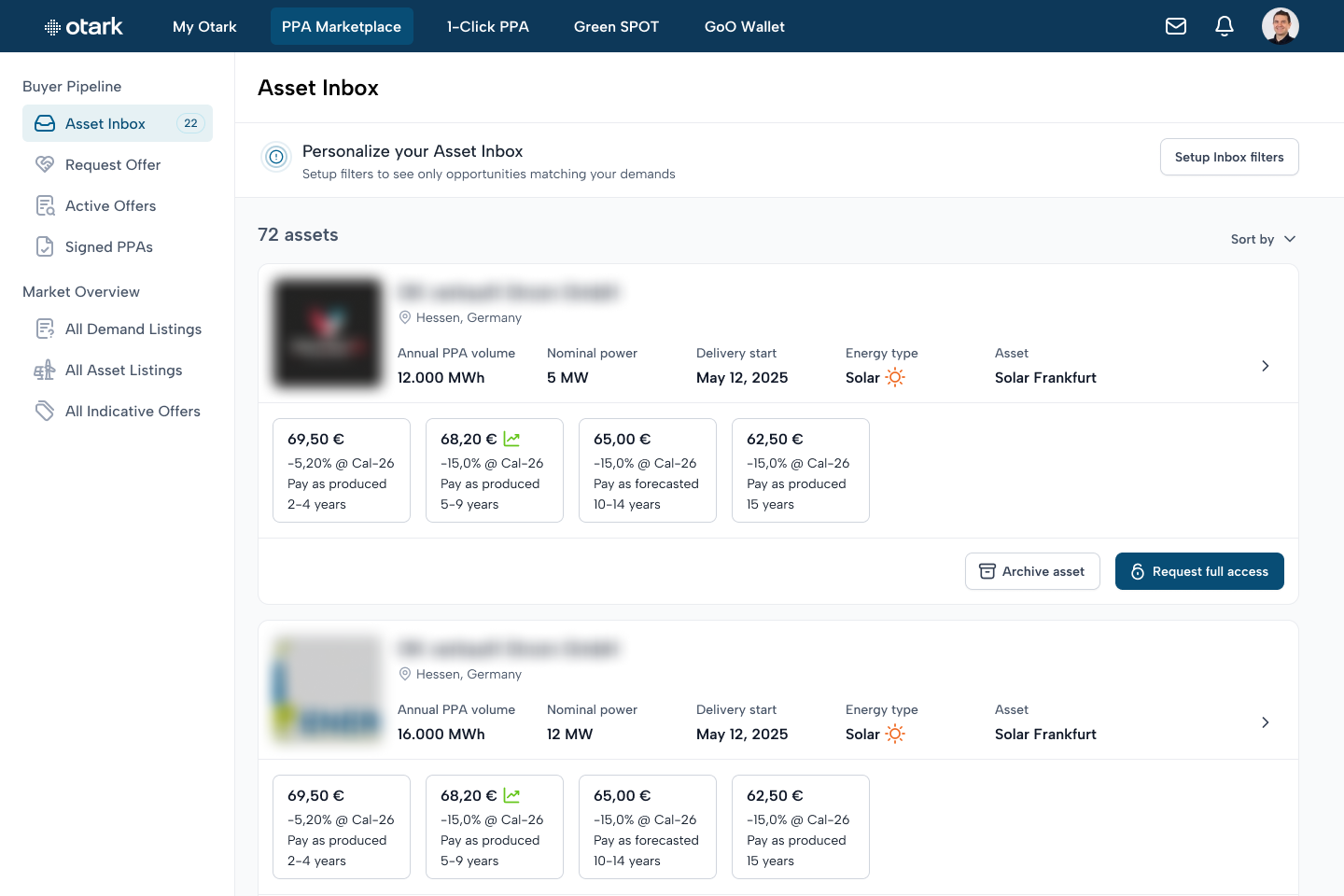1344x896 pixels.
Task: Open the Sort by dropdown
Action: (x=1264, y=239)
